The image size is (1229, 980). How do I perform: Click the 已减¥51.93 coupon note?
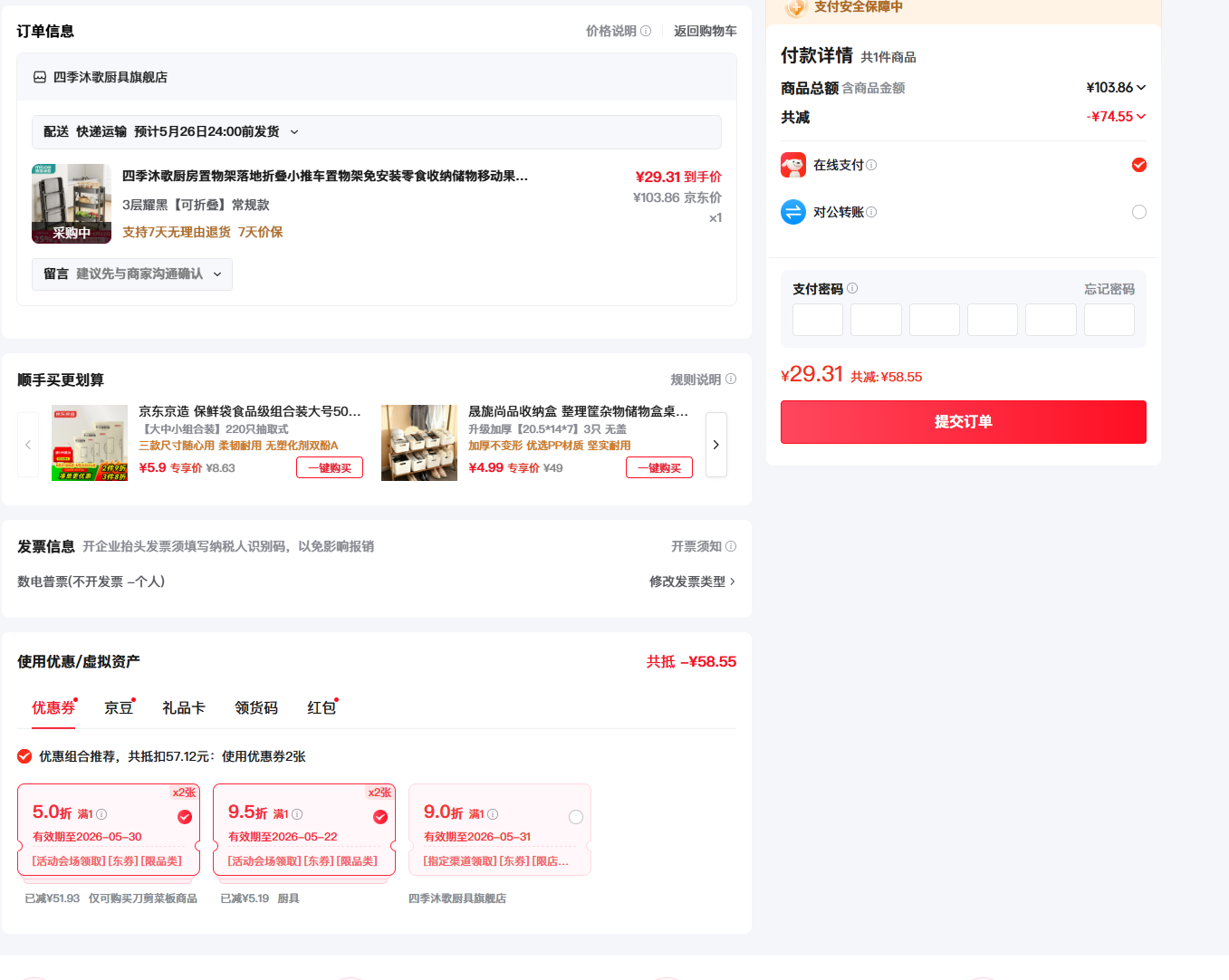(x=53, y=898)
